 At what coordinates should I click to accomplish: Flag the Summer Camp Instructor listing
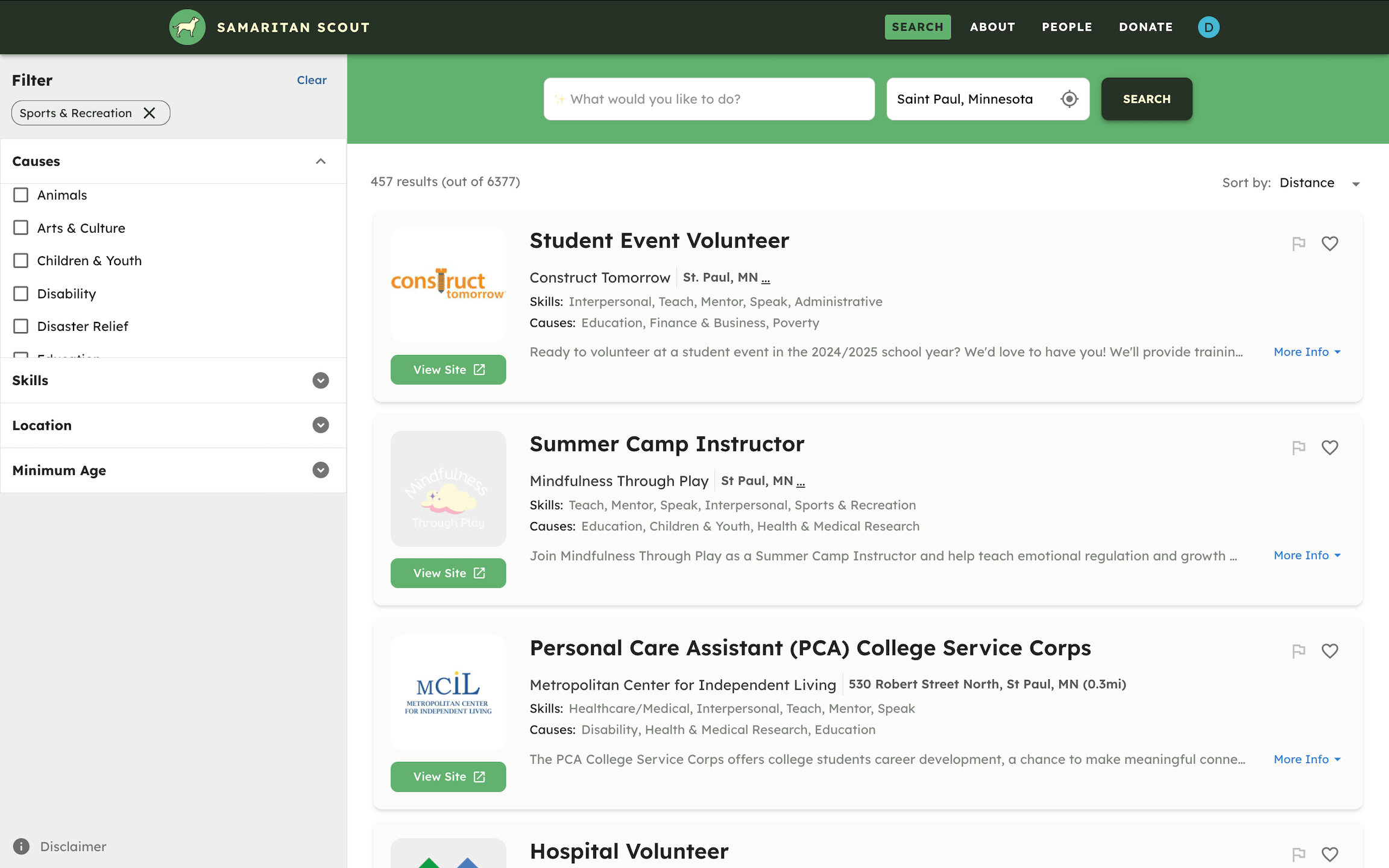[1299, 447]
